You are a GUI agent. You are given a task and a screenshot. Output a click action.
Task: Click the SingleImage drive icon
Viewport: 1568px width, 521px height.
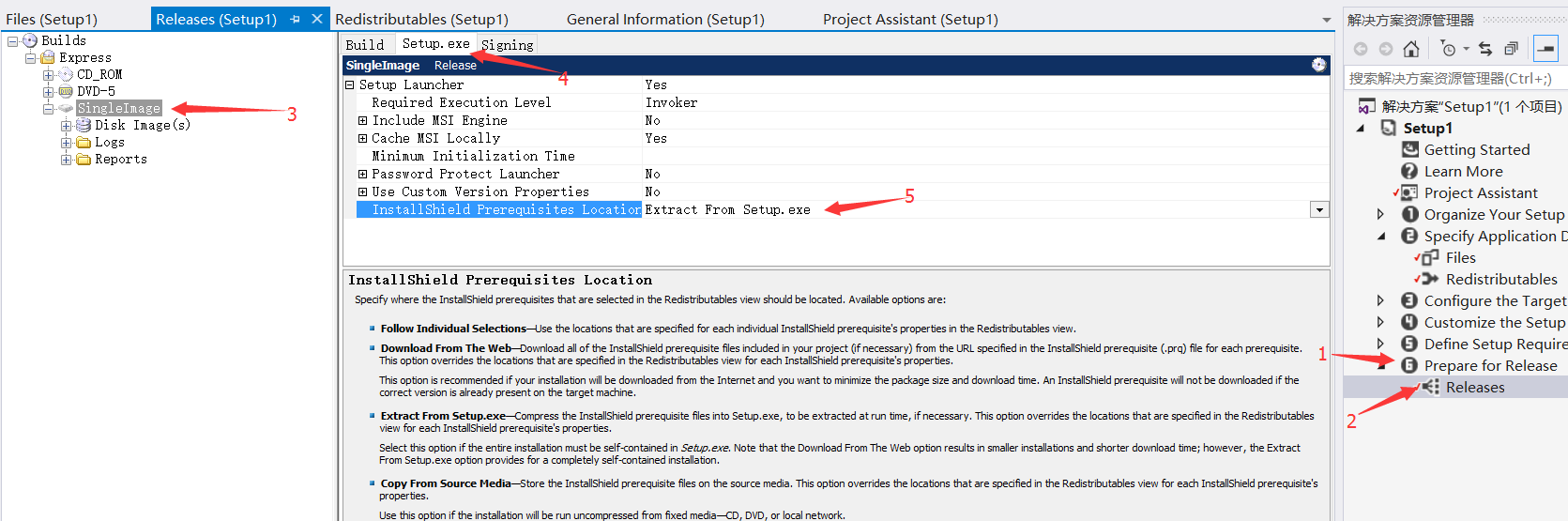tap(66, 108)
